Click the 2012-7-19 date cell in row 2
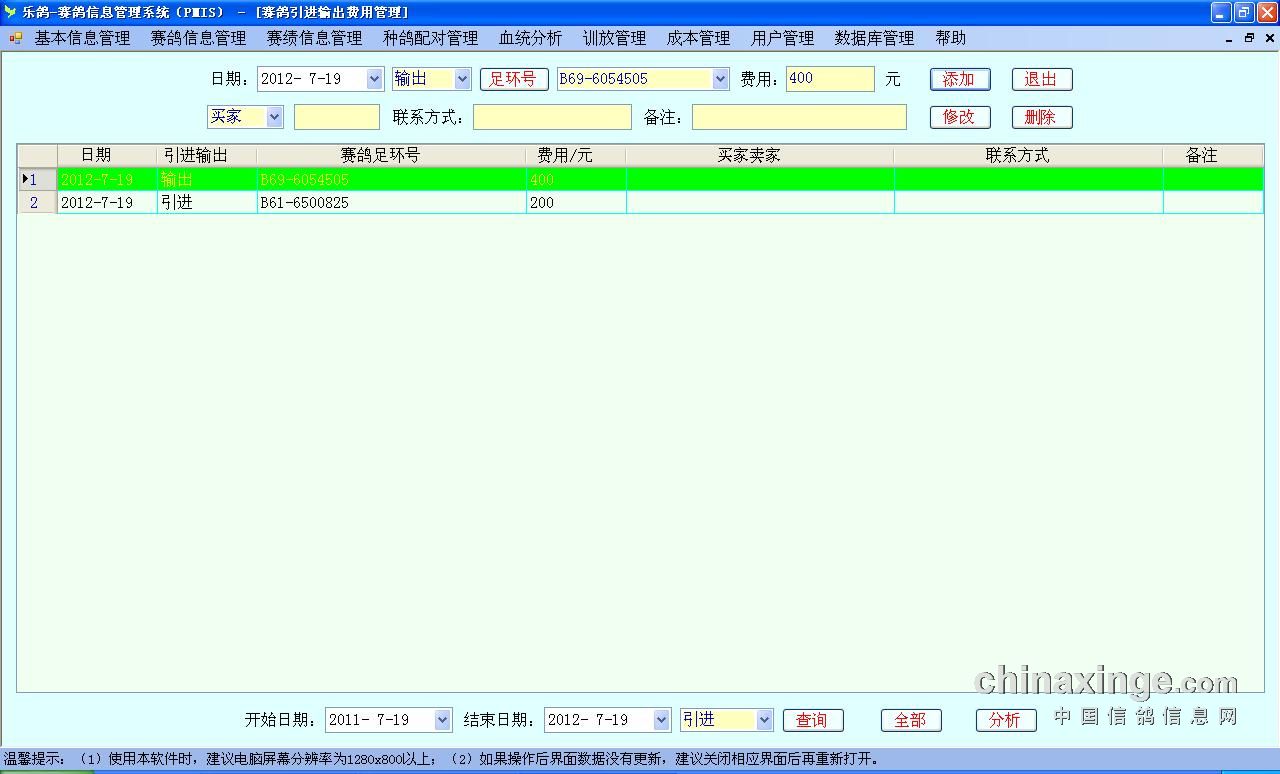Screen dimensions: 1280x774 [x=106, y=202]
